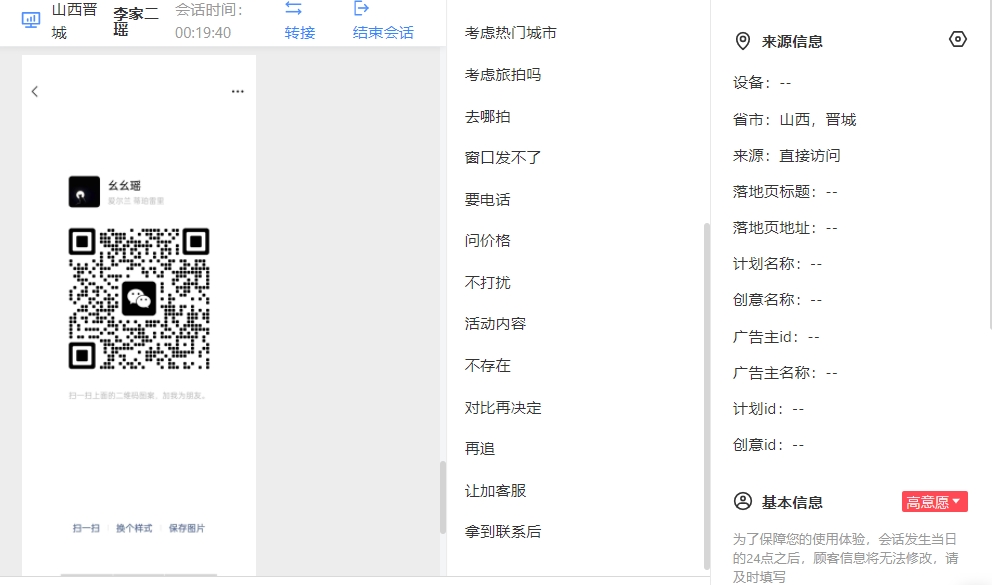Click the 广告主名称 row
Screen dimensions: 992x585
coord(785,373)
